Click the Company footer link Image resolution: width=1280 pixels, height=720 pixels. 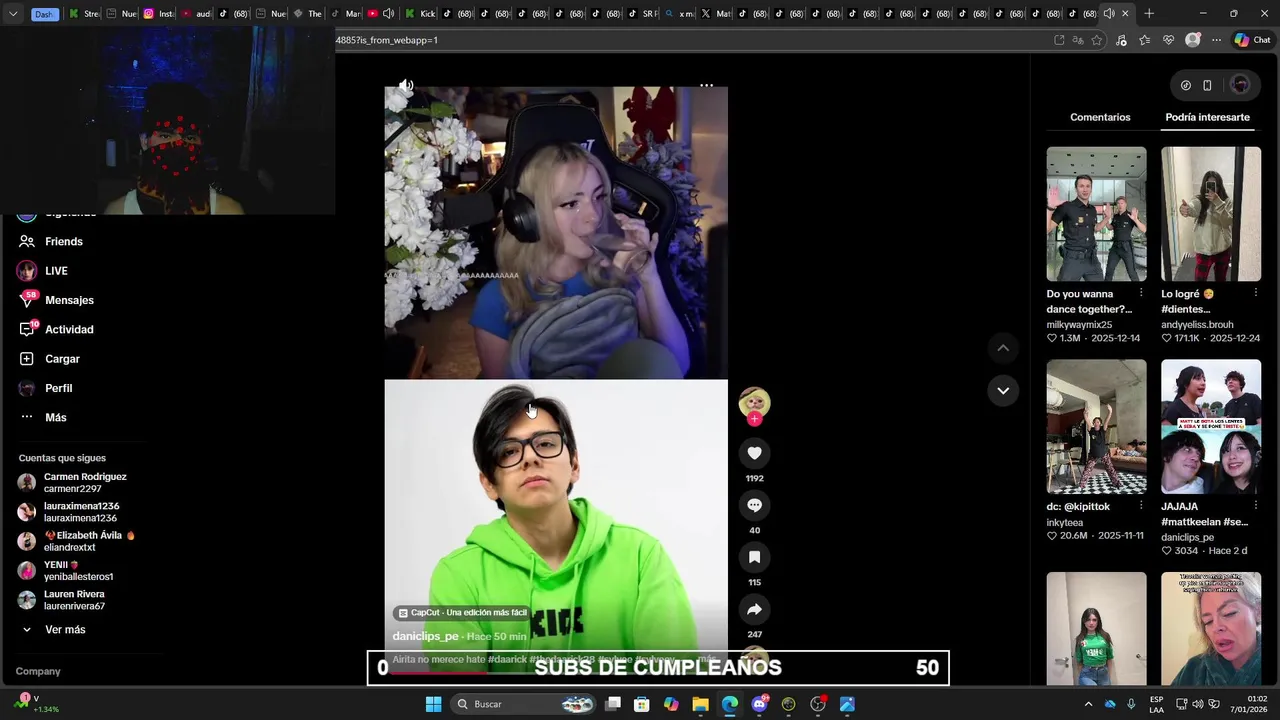click(x=38, y=671)
